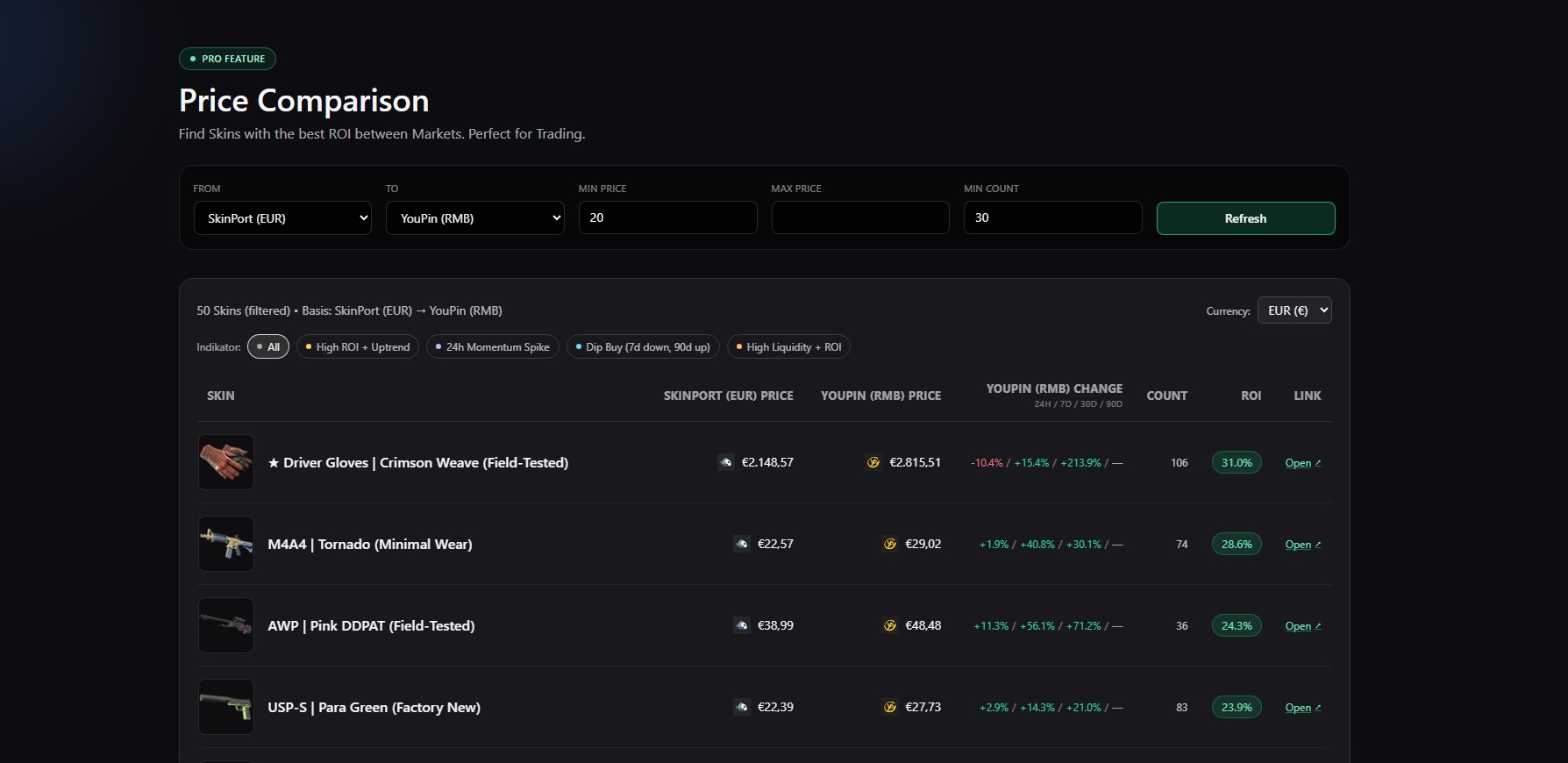The height and width of the screenshot is (763, 1568).
Task: Open the From market dropdown
Action: tap(282, 218)
